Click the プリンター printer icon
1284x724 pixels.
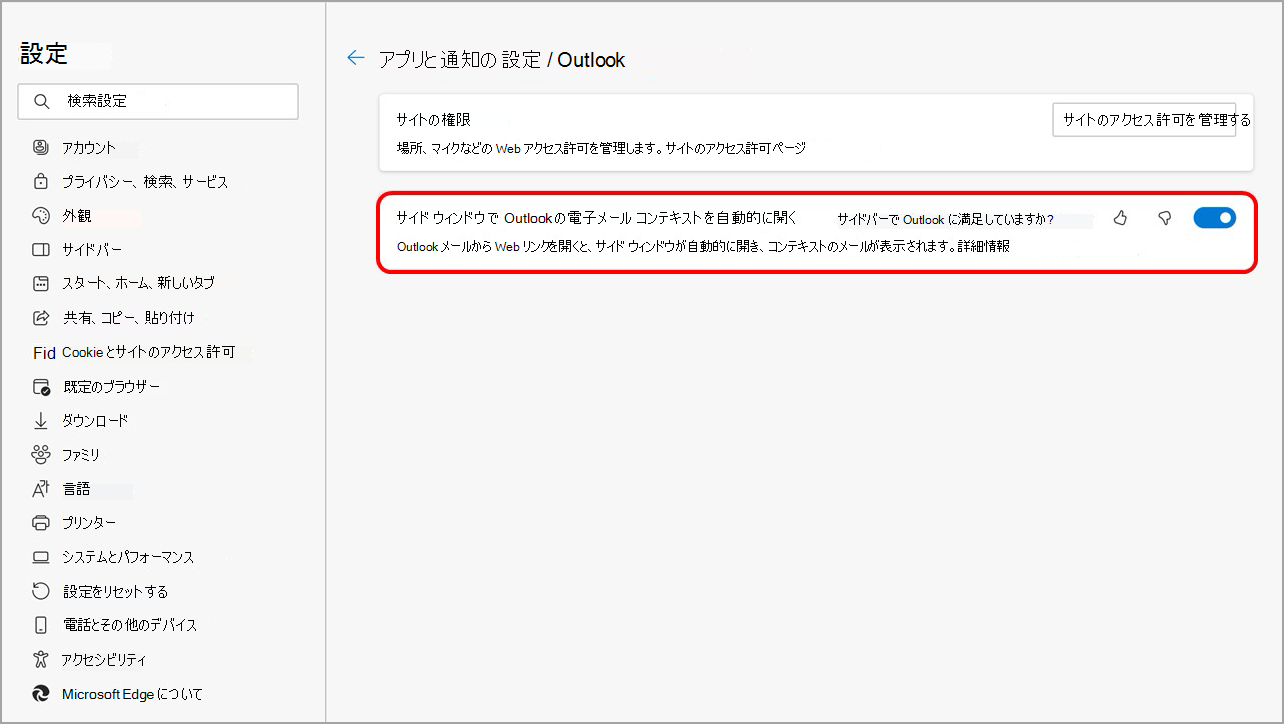pos(41,522)
